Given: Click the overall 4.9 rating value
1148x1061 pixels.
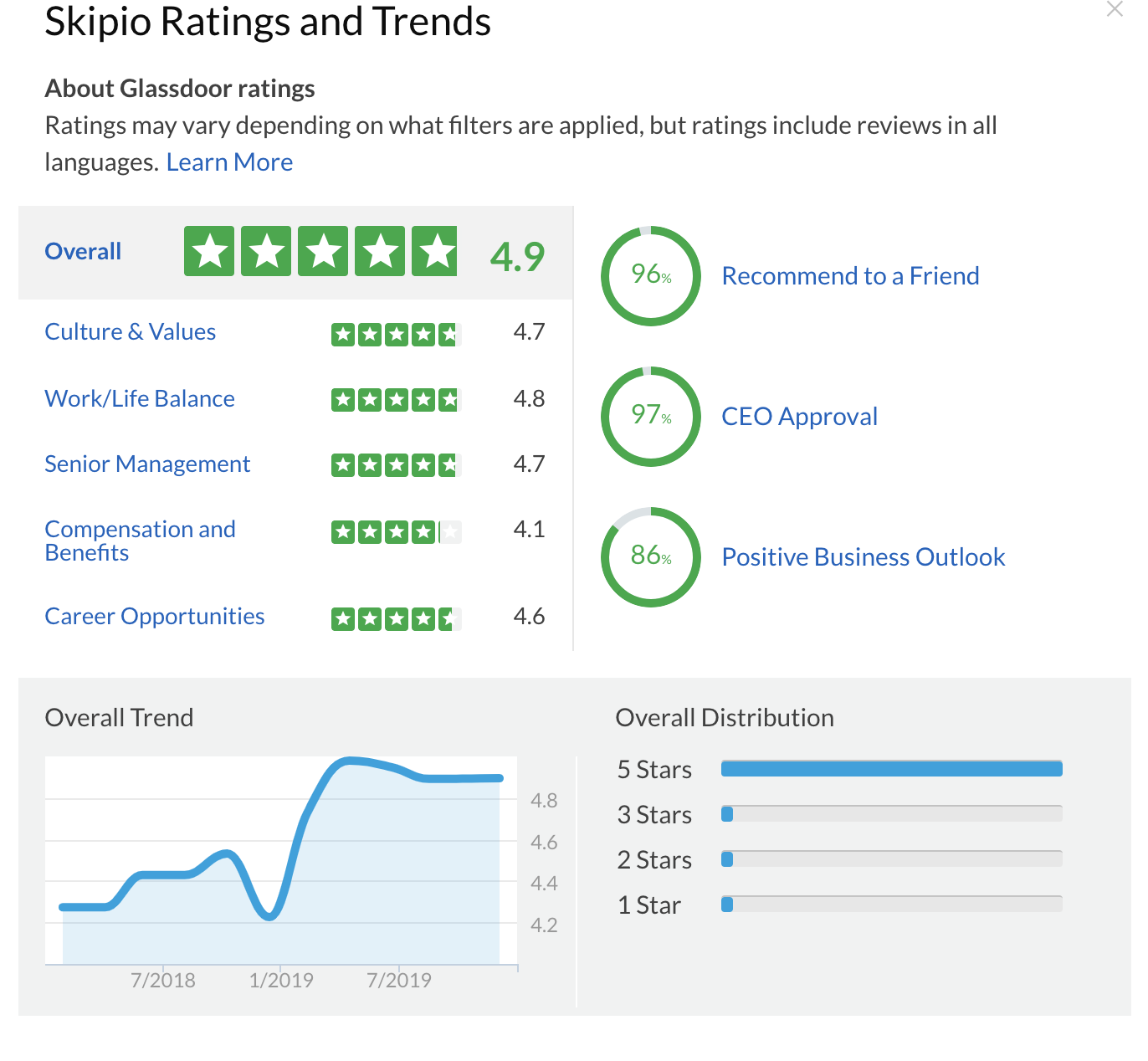Looking at the screenshot, I should click(x=517, y=256).
